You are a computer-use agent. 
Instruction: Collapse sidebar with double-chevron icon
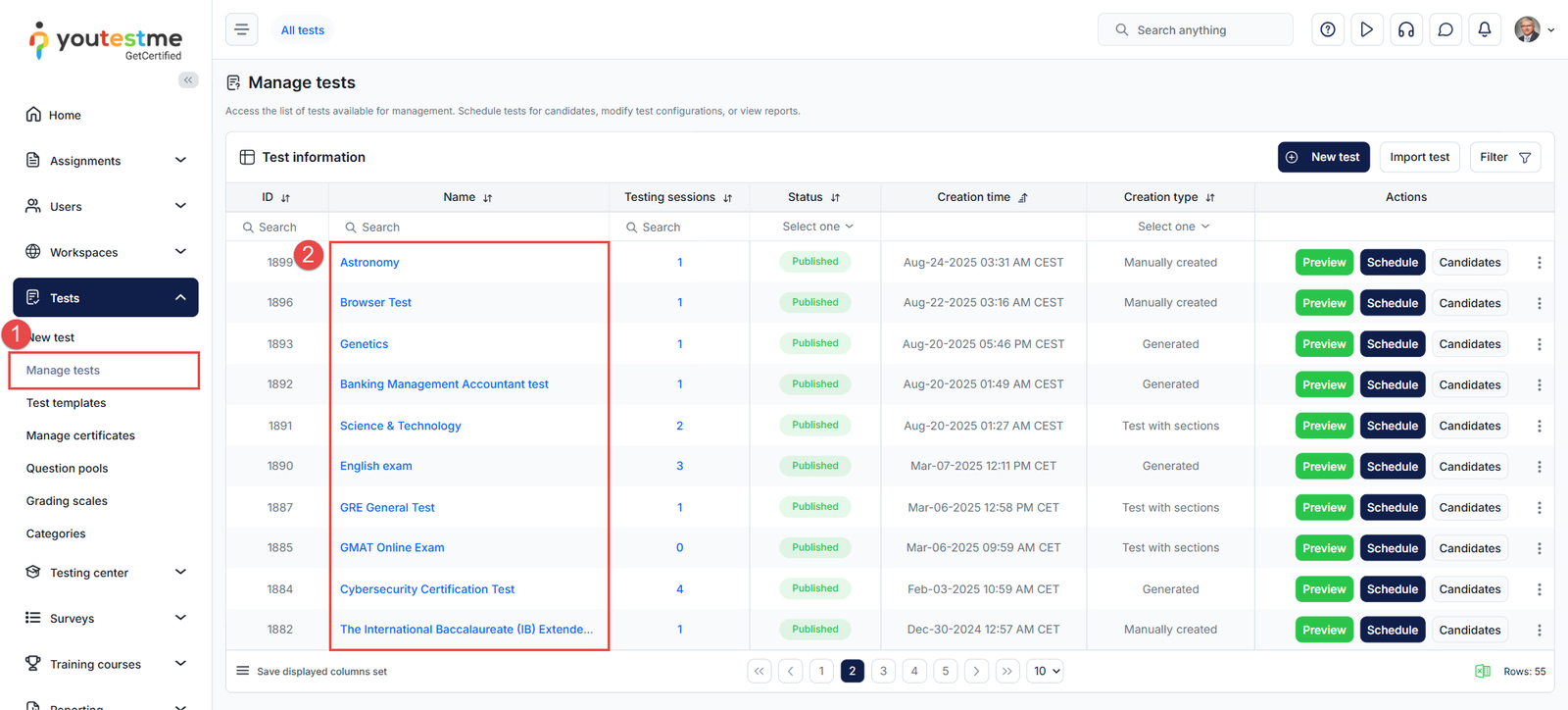[188, 80]
